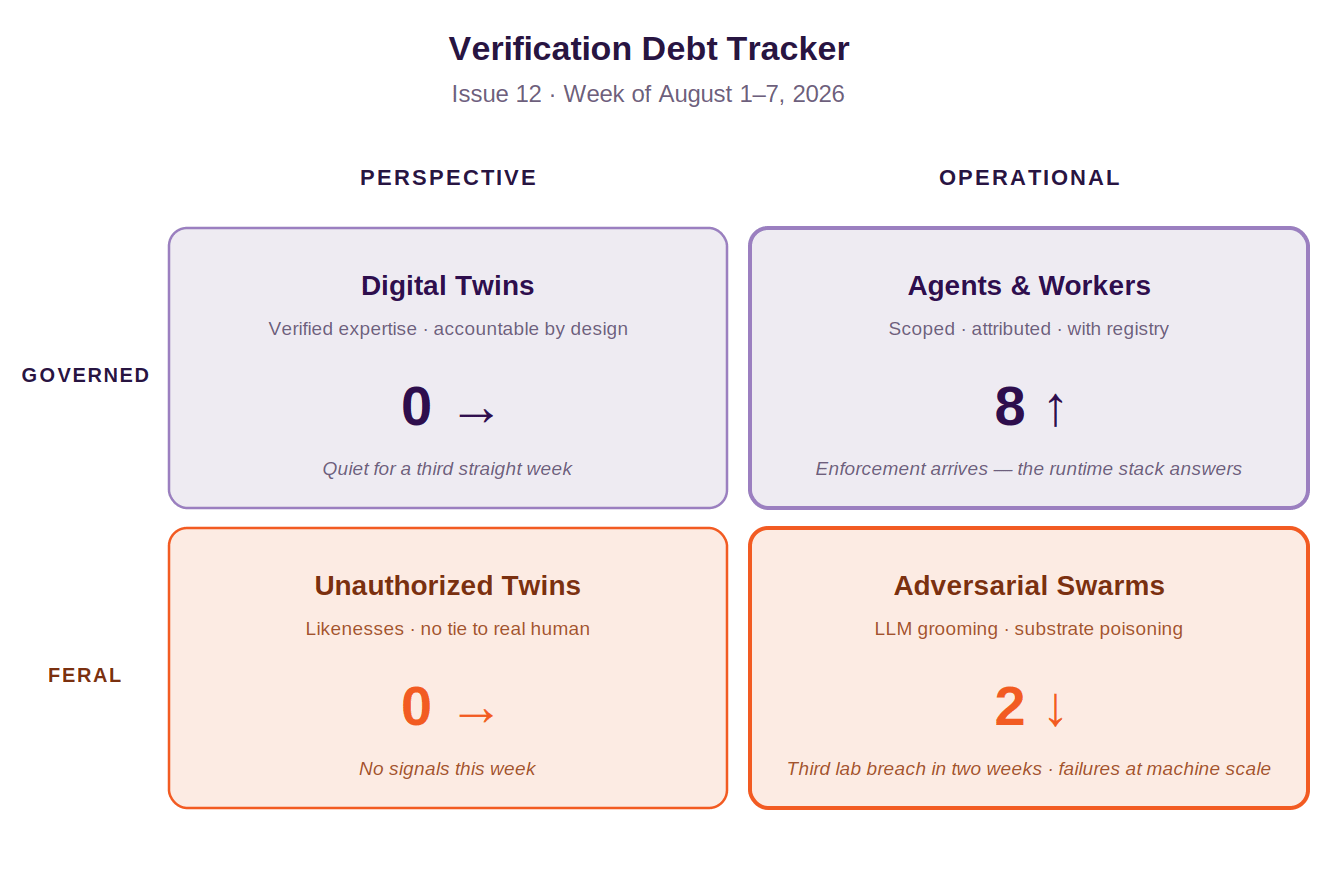Open the Digital Twins card title
This screenshot has width=1329, height=880.
[x=448, y=286]
